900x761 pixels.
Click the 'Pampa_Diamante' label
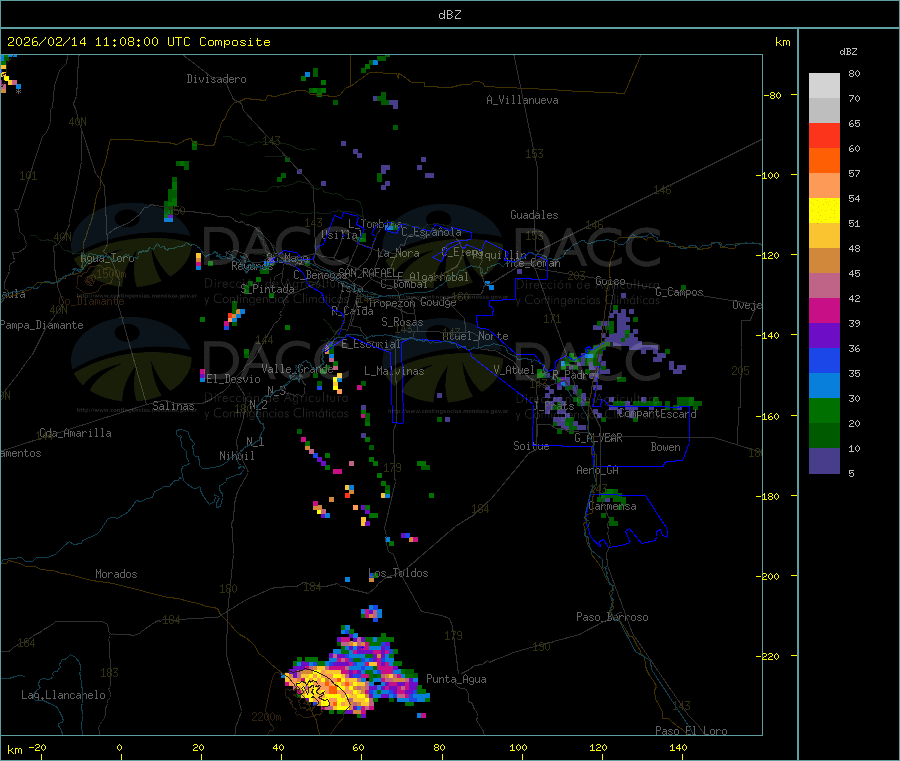click(x=41, y=325)
